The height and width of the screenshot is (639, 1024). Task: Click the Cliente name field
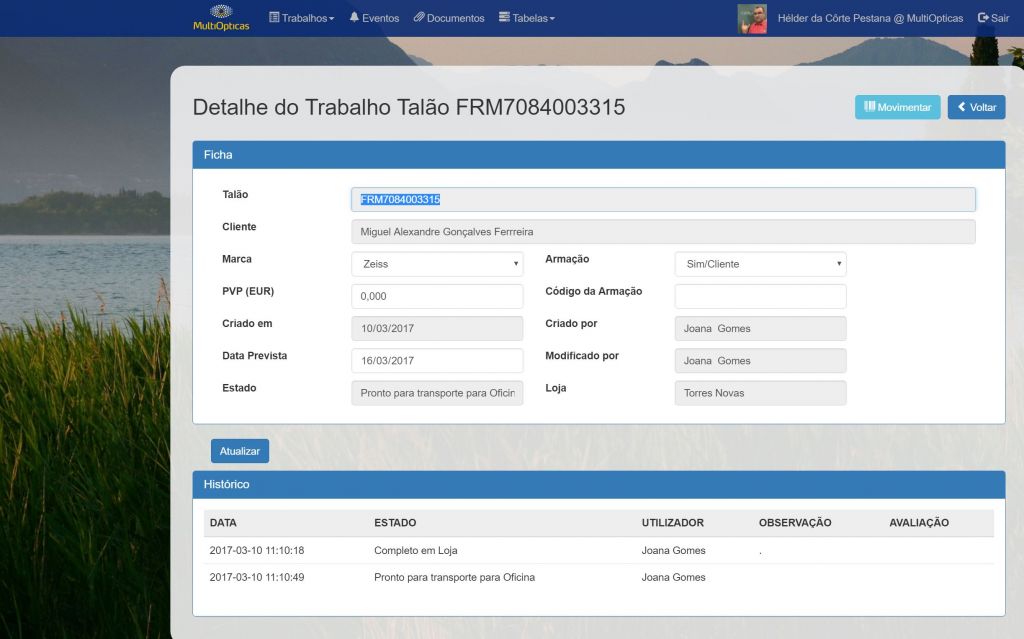click(662, 232)
